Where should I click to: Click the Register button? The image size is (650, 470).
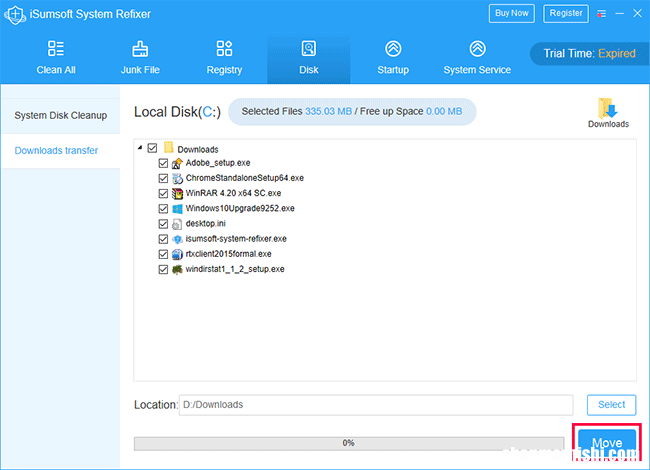566,13
